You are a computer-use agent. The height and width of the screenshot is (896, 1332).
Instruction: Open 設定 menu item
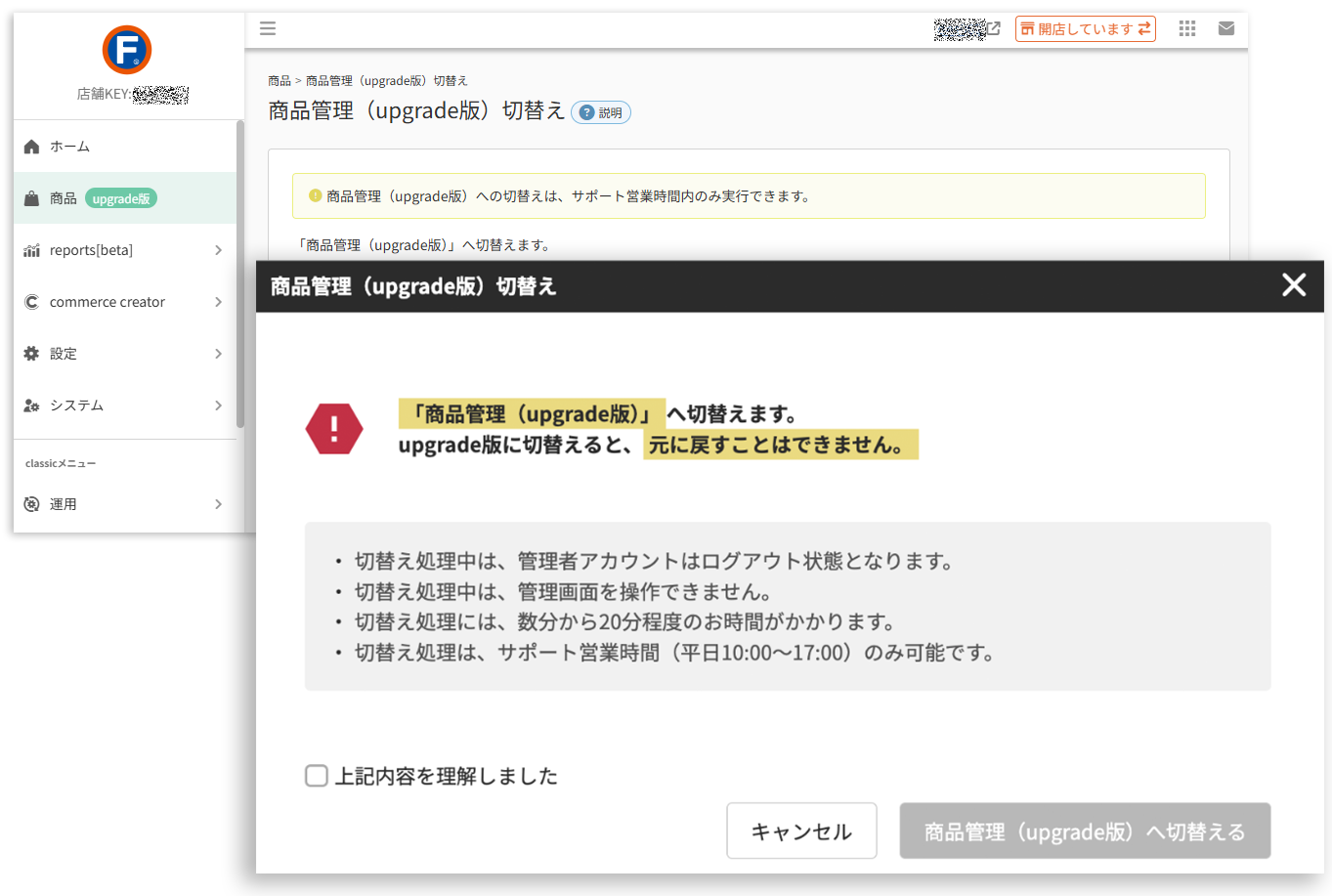[x=124, y=354]
